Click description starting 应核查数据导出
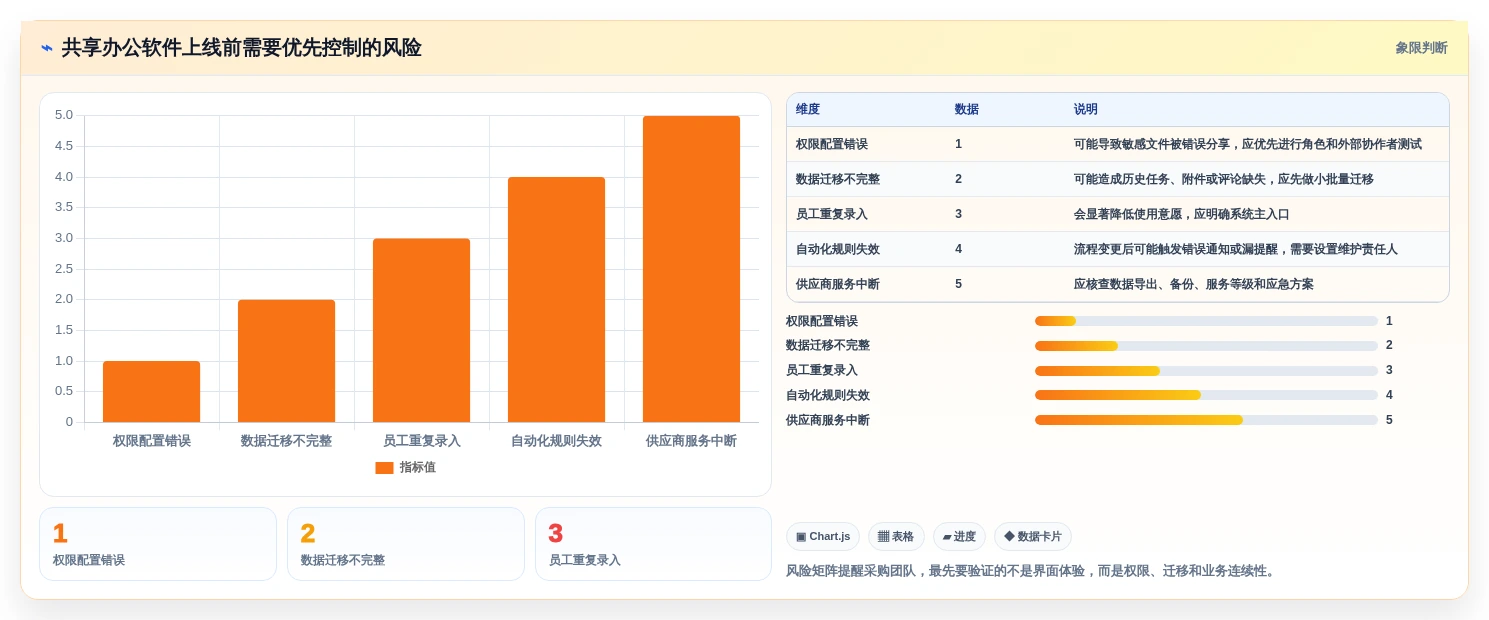 point(1194,284)
